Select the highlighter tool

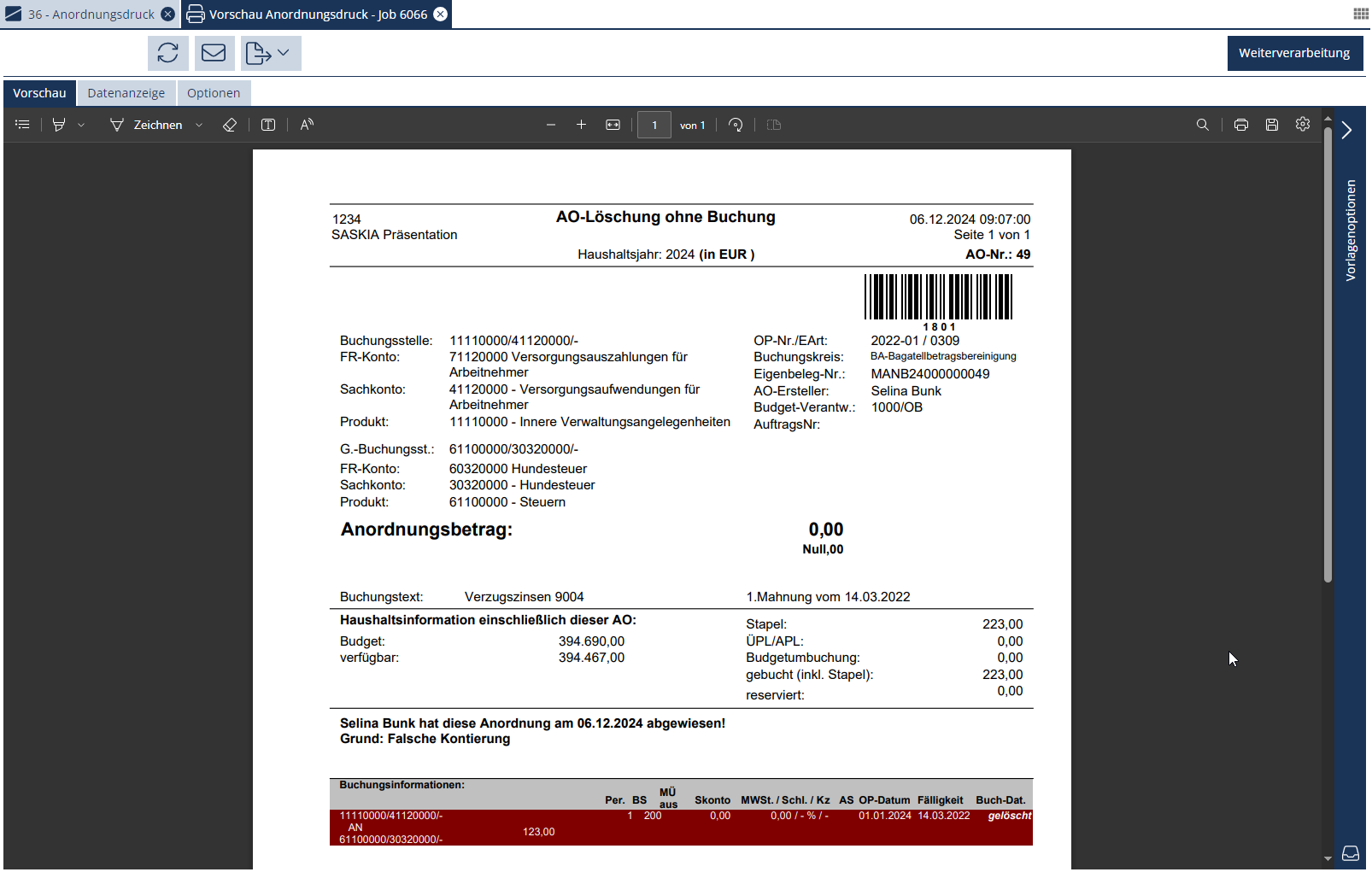[x=59, y=125]
